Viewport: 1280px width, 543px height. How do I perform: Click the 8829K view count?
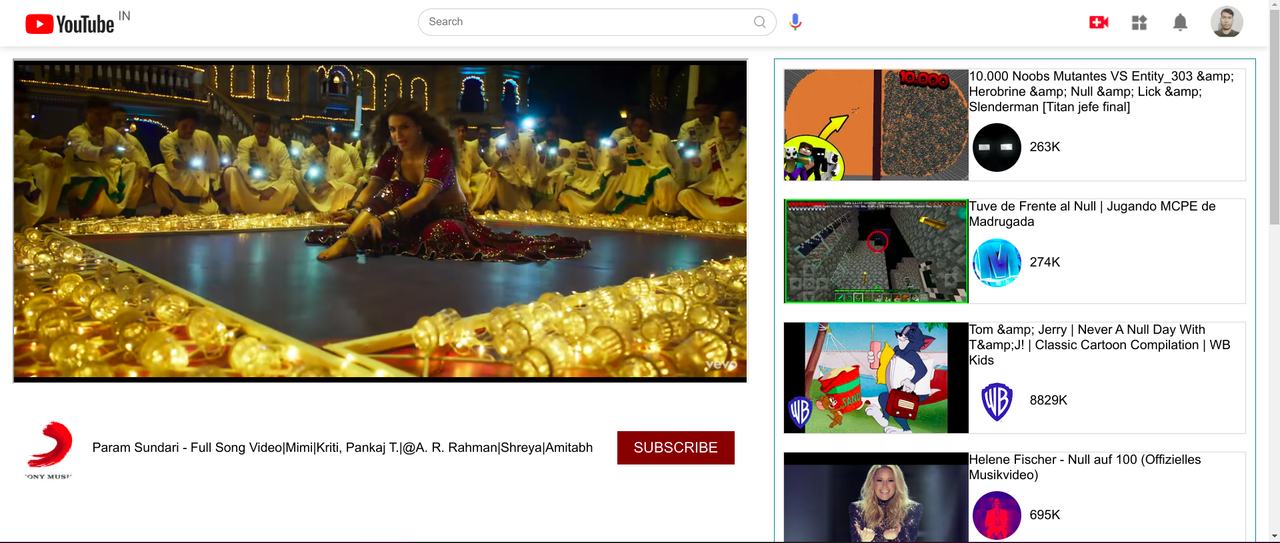pos(1049,400)
